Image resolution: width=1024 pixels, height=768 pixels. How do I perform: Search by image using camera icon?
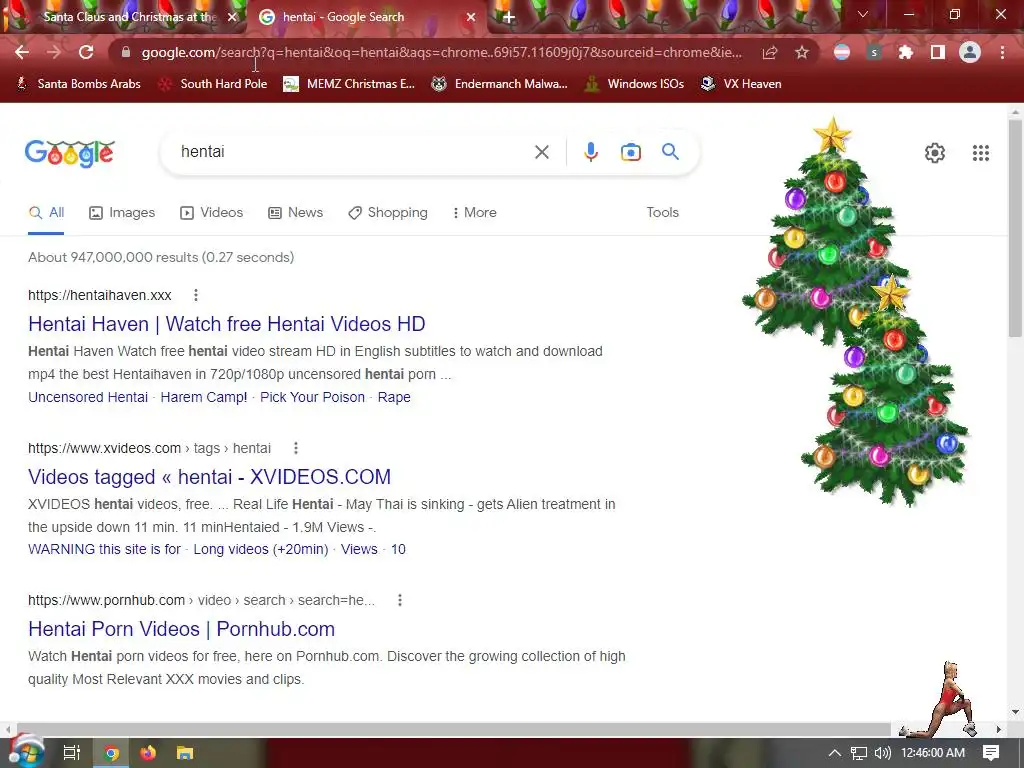tap(630, 152)
